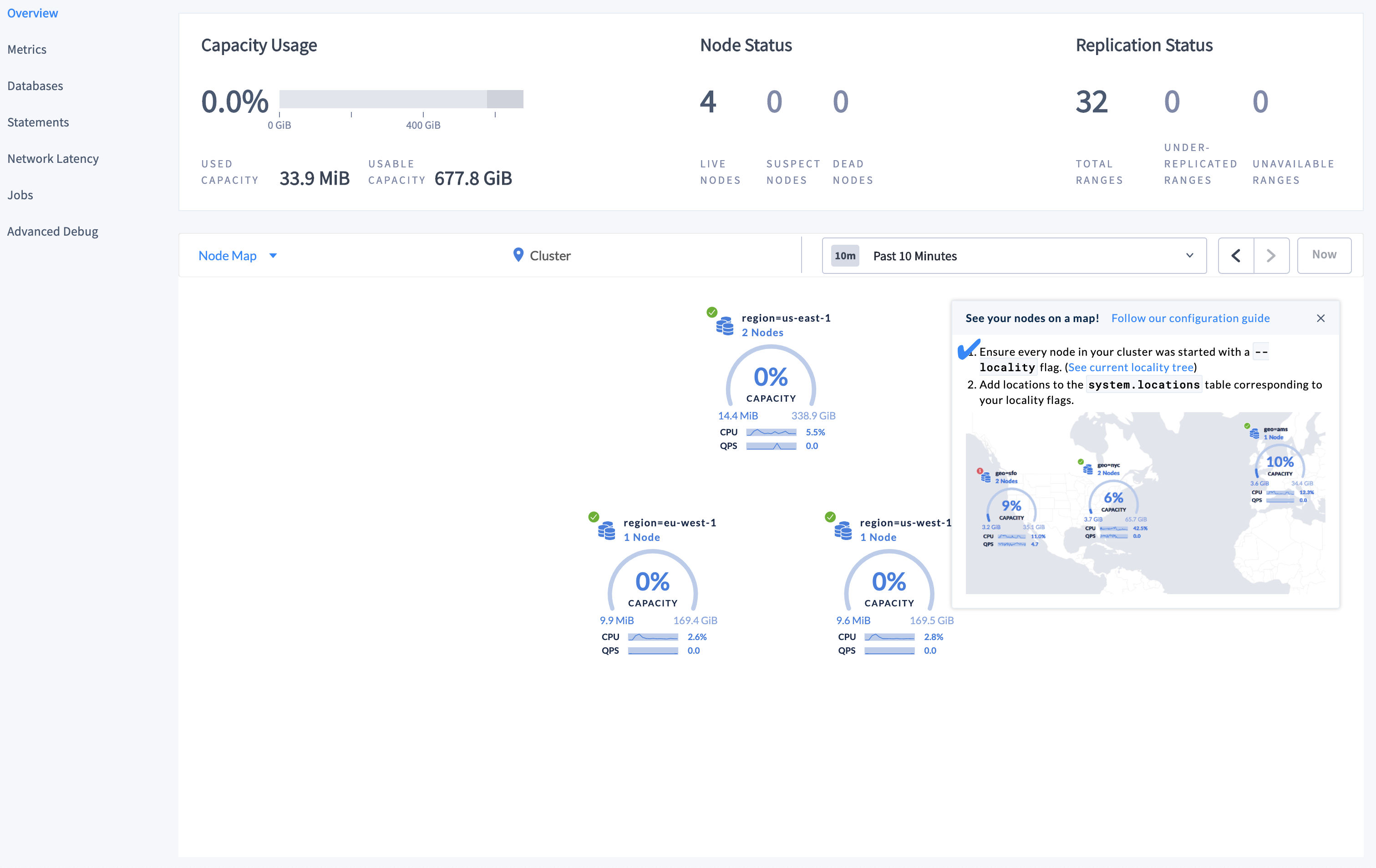Open the Advanced Debug menu item
The width and height of the screenshot is (1376, 868).
tap(52, 231)
